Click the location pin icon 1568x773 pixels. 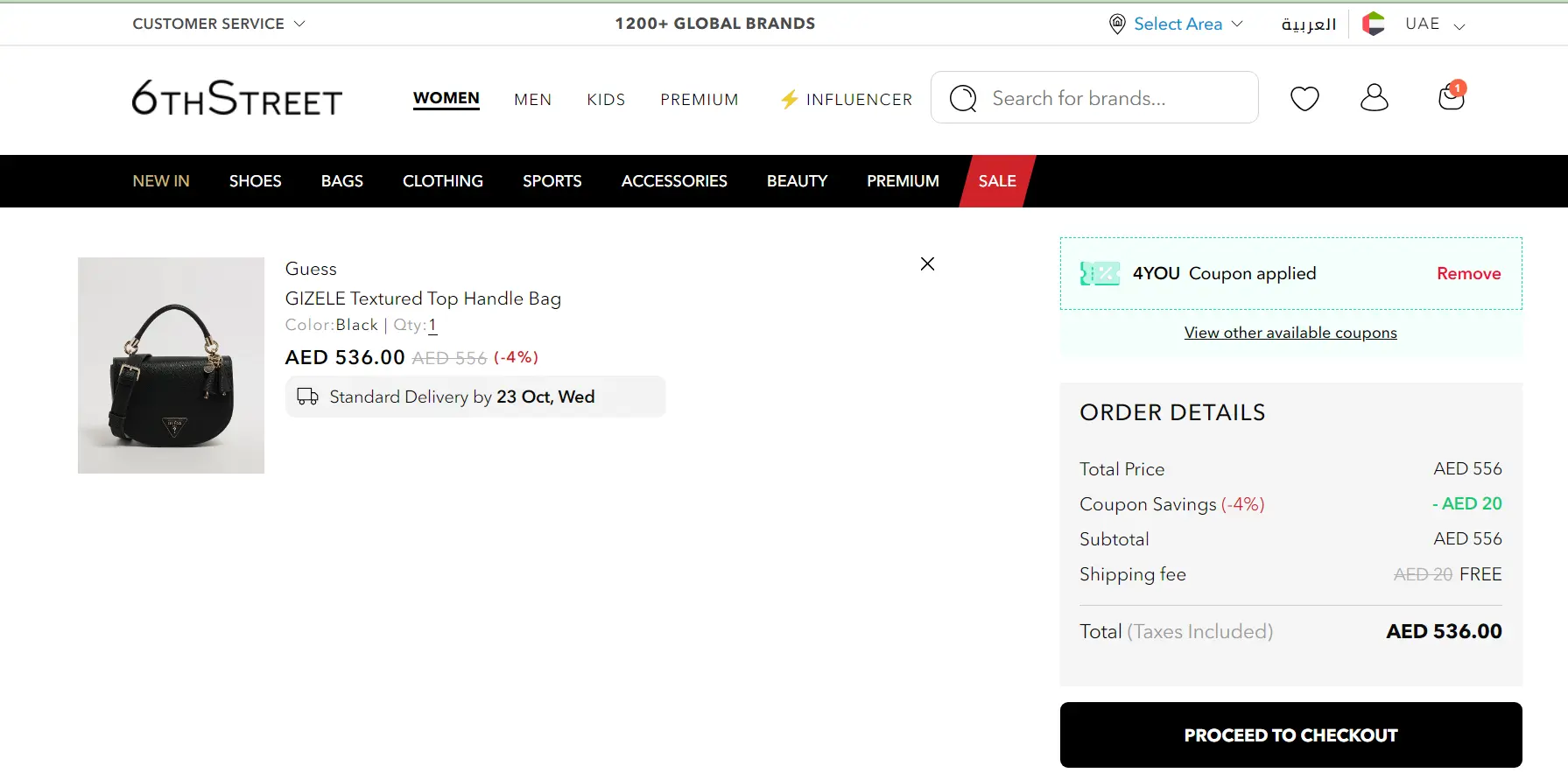click(x=1117, y=24)
